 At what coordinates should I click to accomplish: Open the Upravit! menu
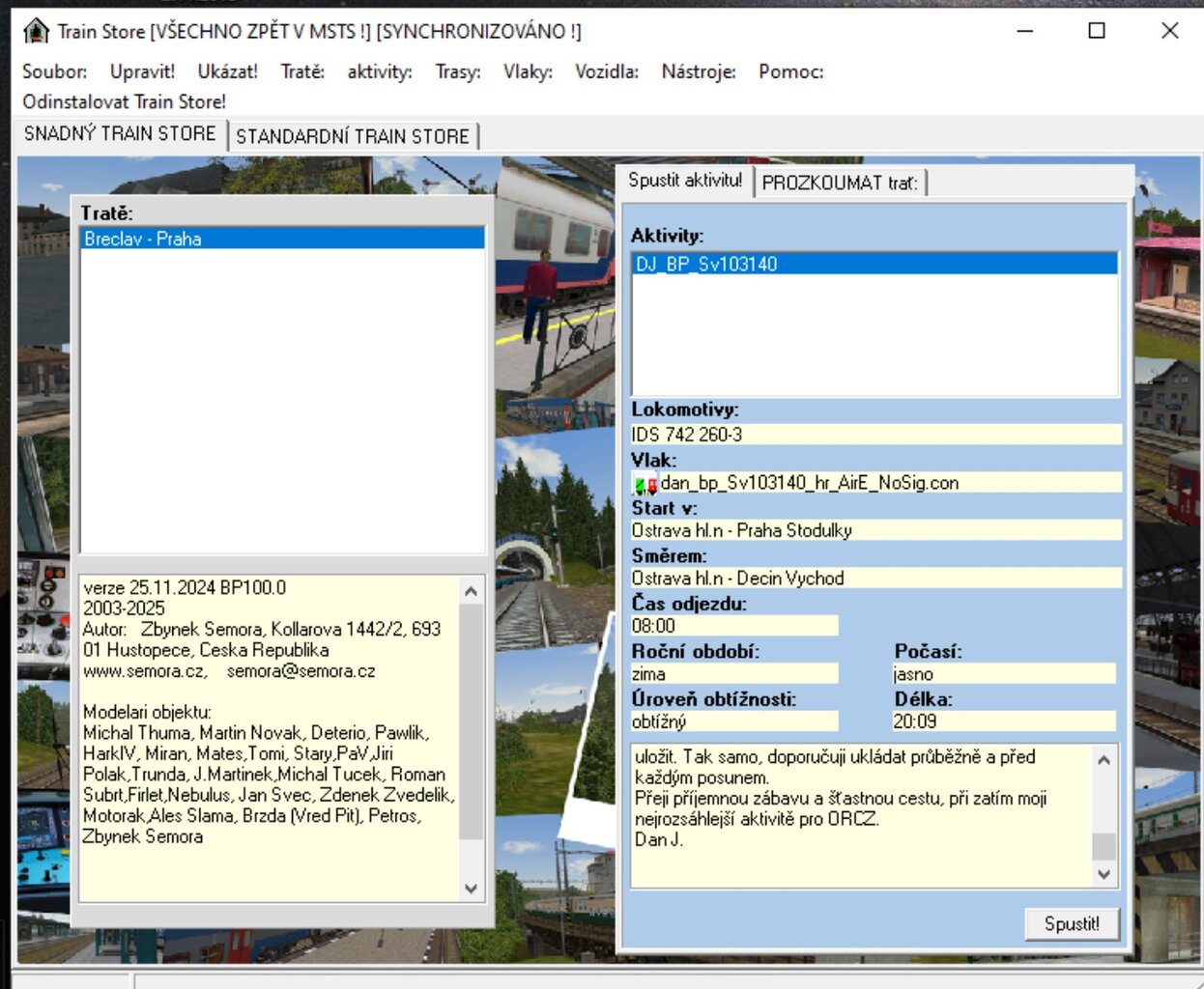pos(142,71)
